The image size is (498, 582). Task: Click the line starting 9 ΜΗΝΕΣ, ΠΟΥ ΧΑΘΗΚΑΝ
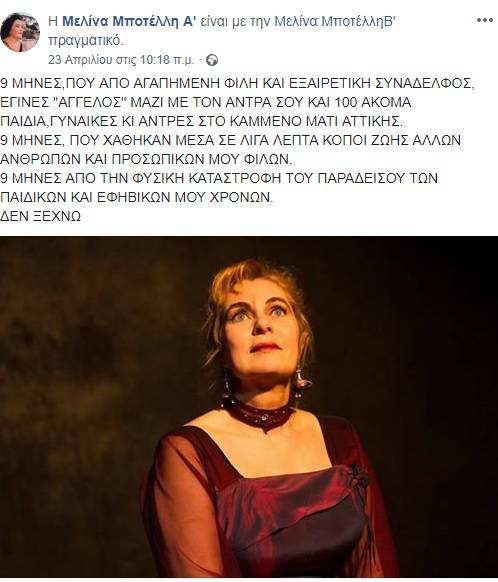point(230,140)
